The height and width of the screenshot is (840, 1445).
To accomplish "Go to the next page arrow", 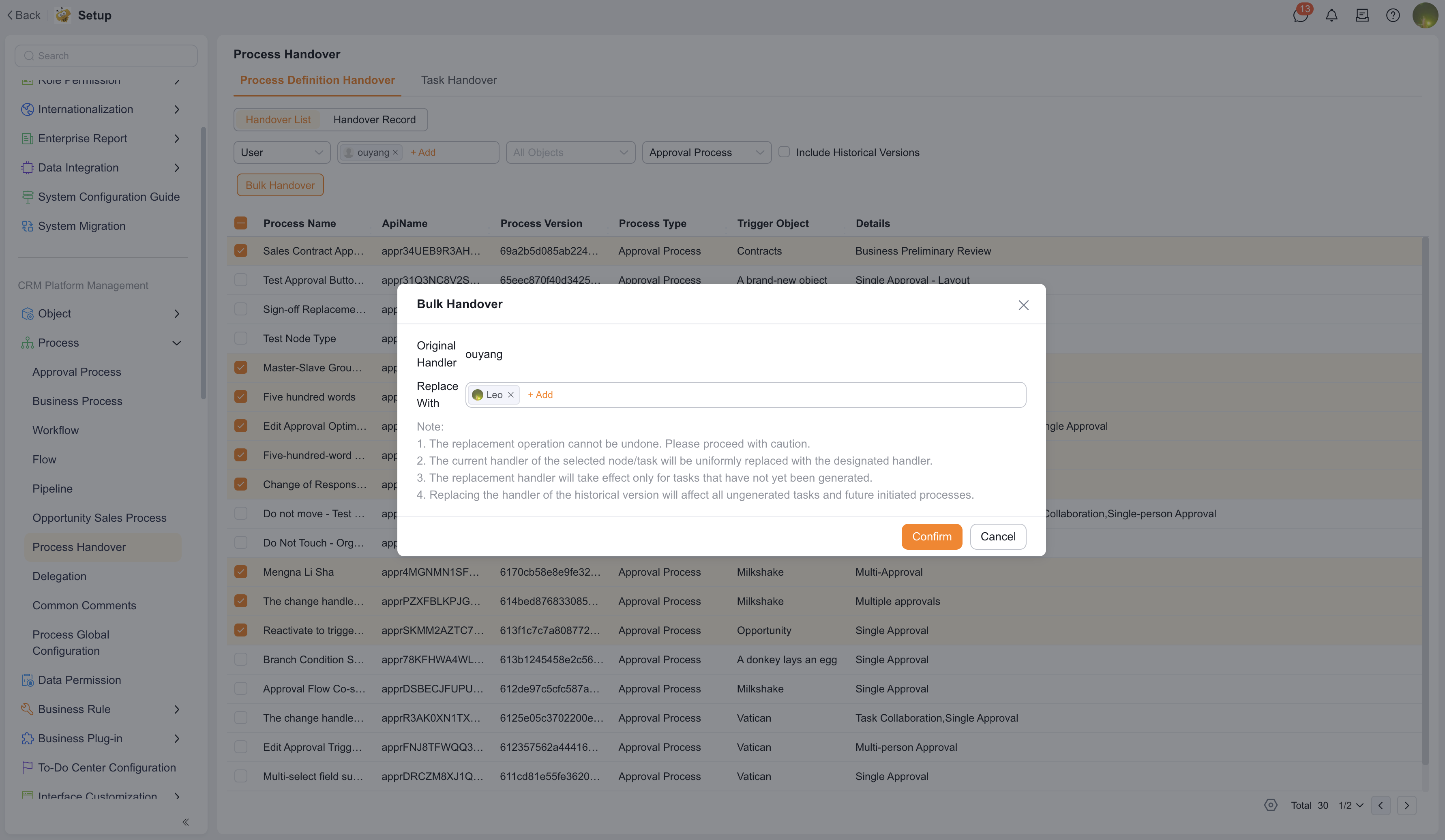I will coord(1406,806).
